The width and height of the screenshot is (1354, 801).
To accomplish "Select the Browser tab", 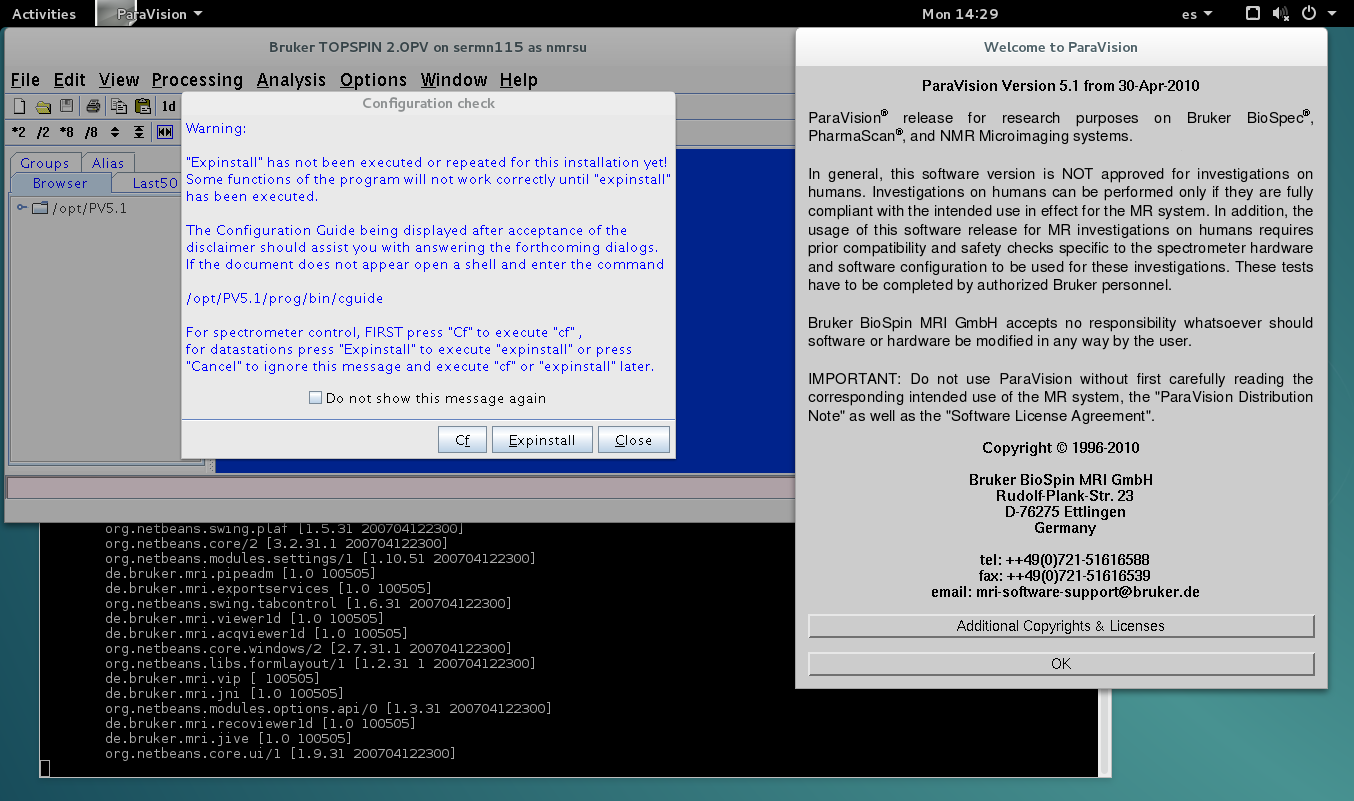I will [x=60, y=183].
